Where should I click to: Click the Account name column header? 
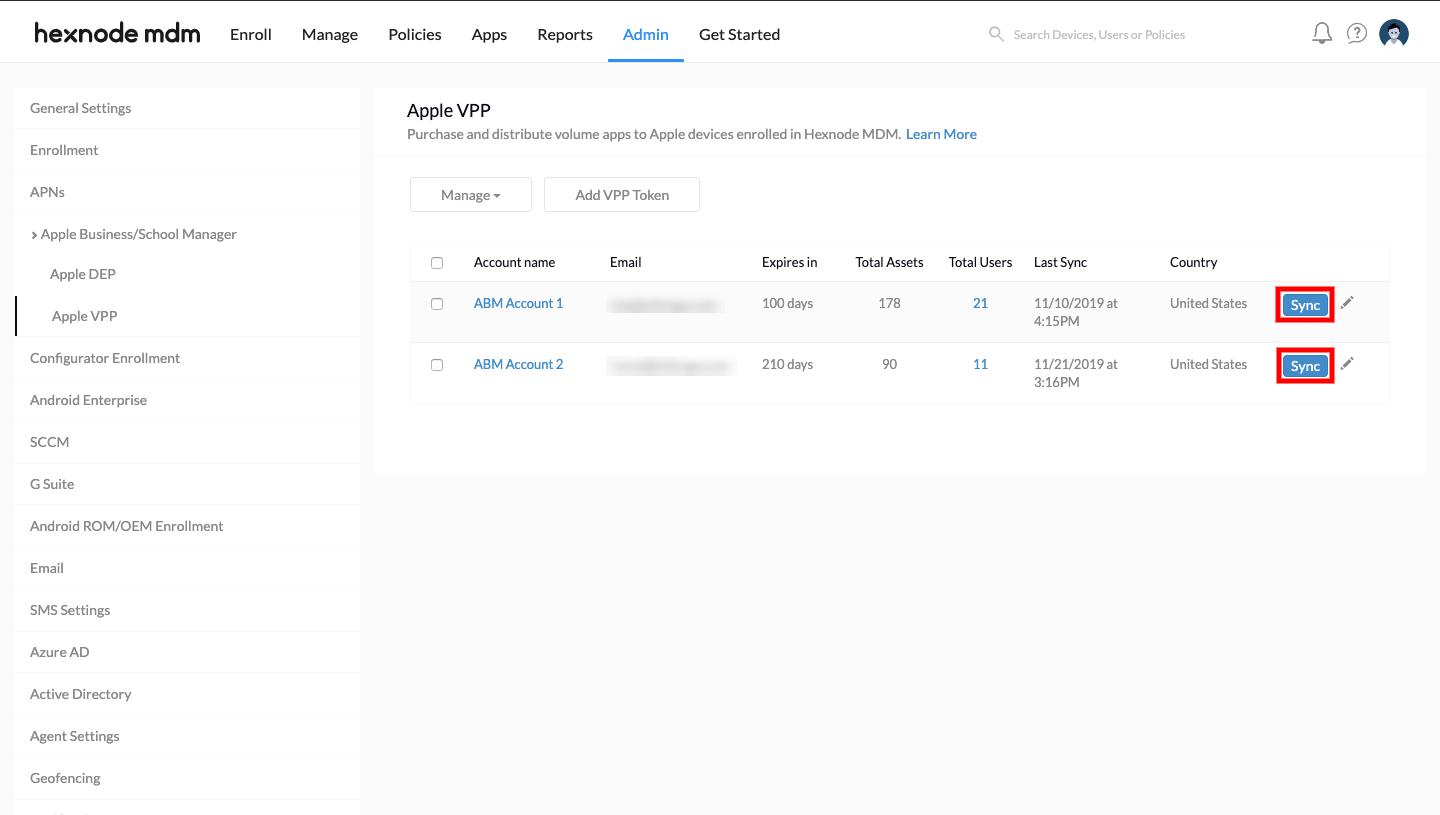click(514, 262)
